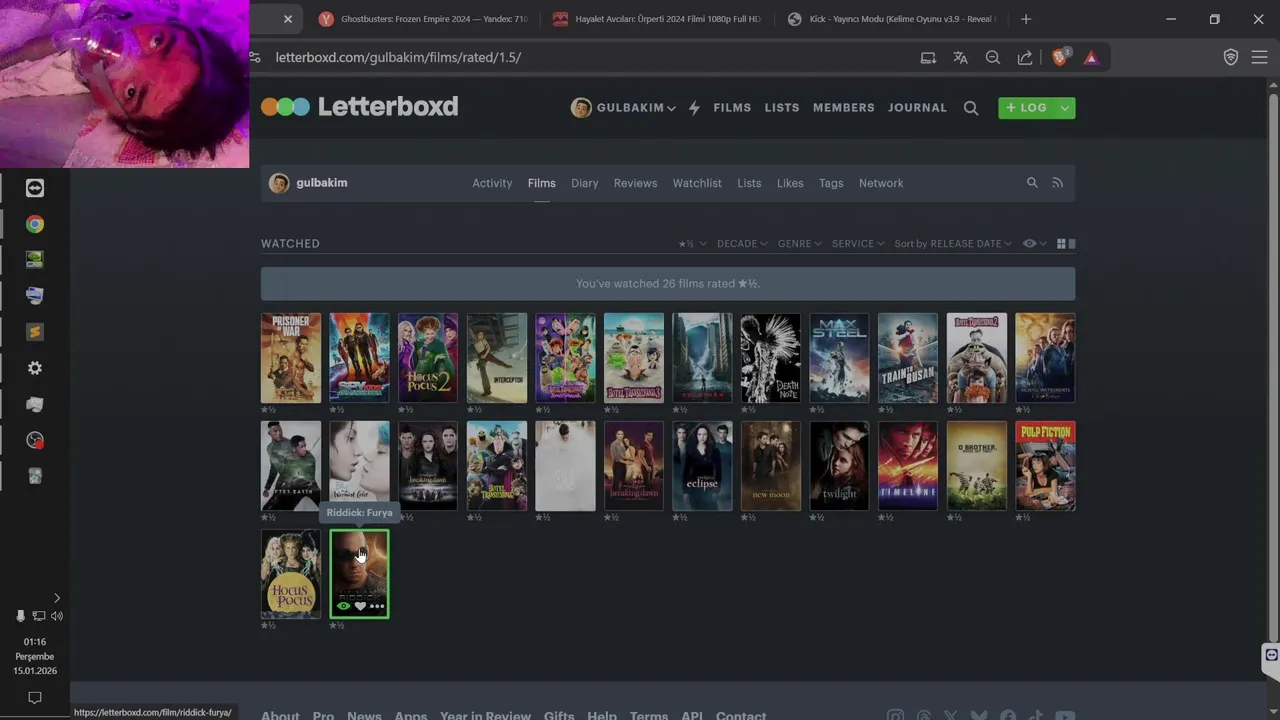Screen dimensions: 1280x720
Task: Open the gulbakim profile name link
Action: tap(322, 183)
